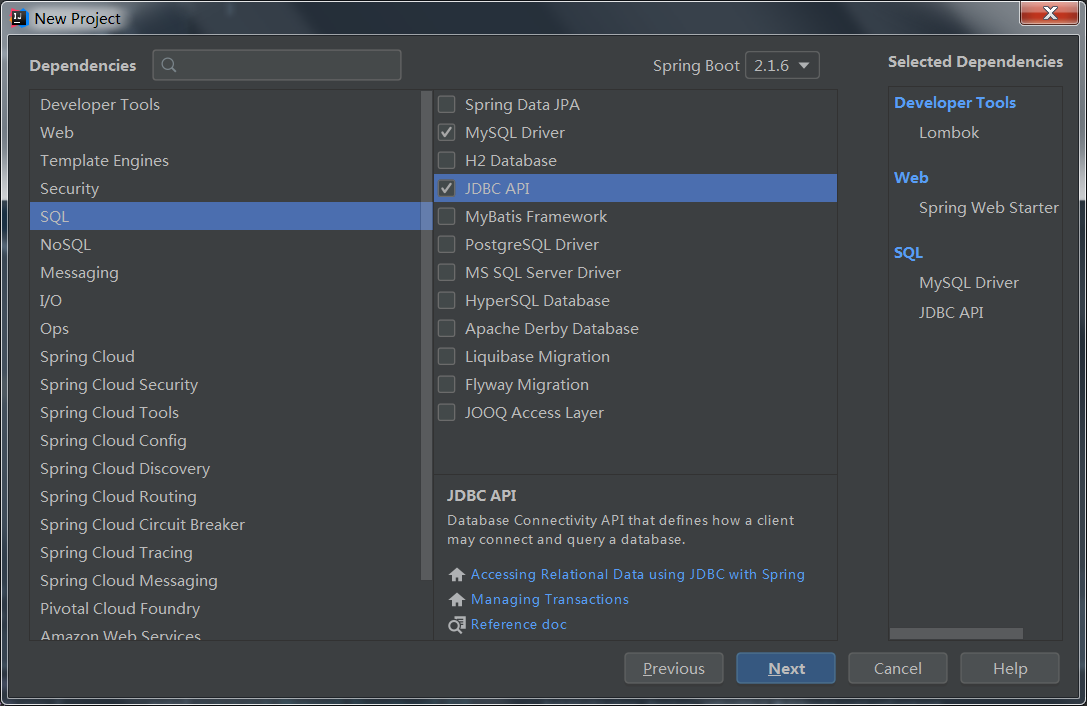Choose Spring Cloud Circuit Breaker category
The image size is (1087, 706).
(x=225, y=524)
